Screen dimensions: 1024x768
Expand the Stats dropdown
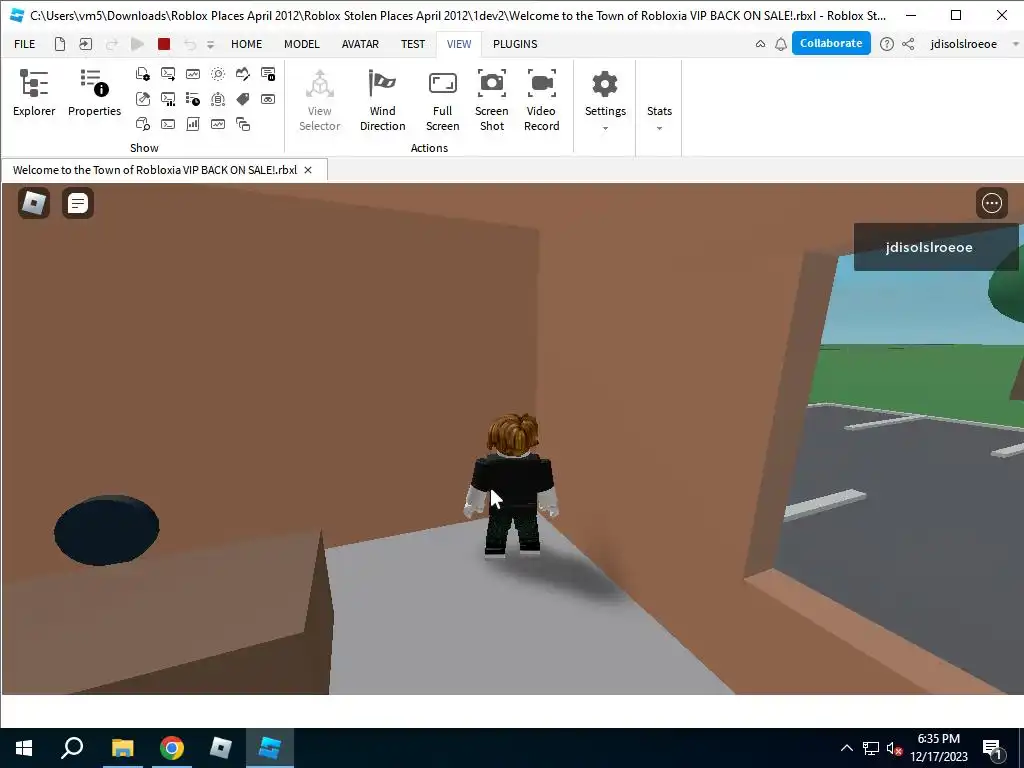[x=659, y=118]
